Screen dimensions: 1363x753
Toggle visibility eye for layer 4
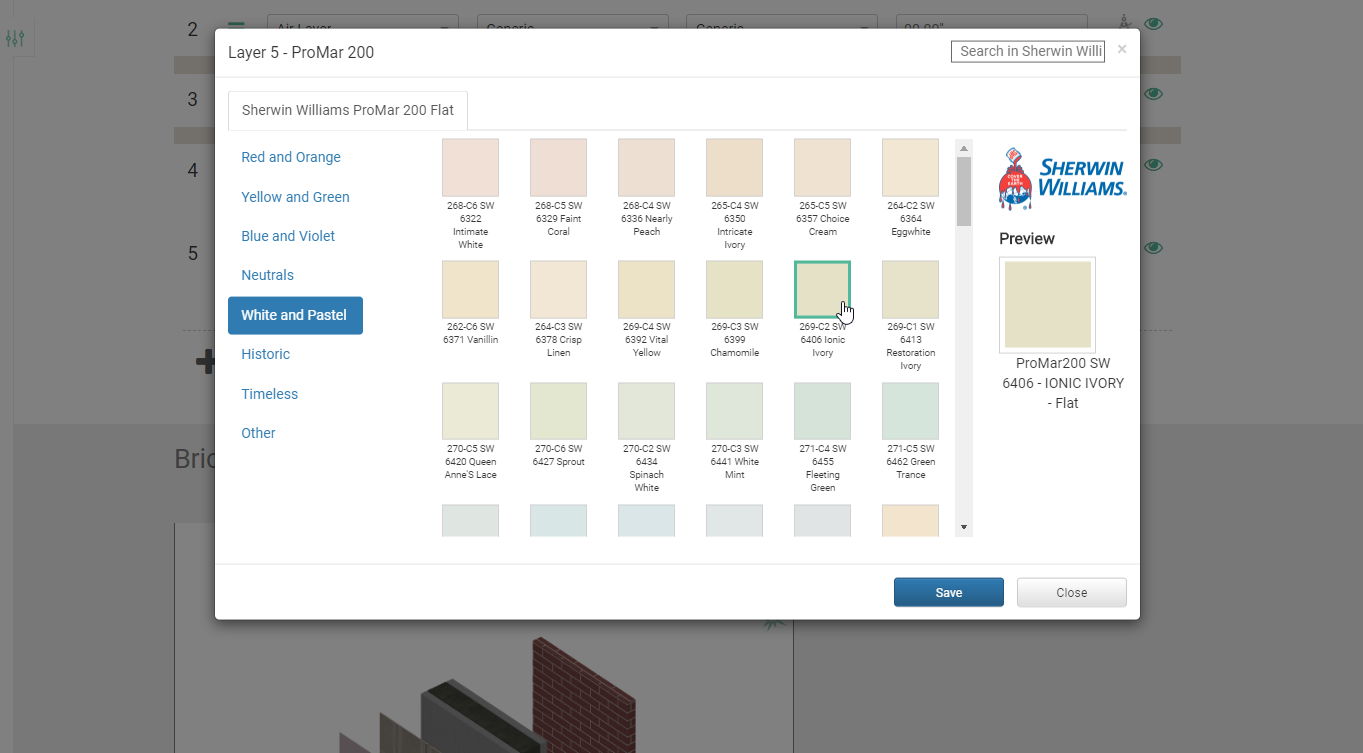click(x=1153, y=165)
